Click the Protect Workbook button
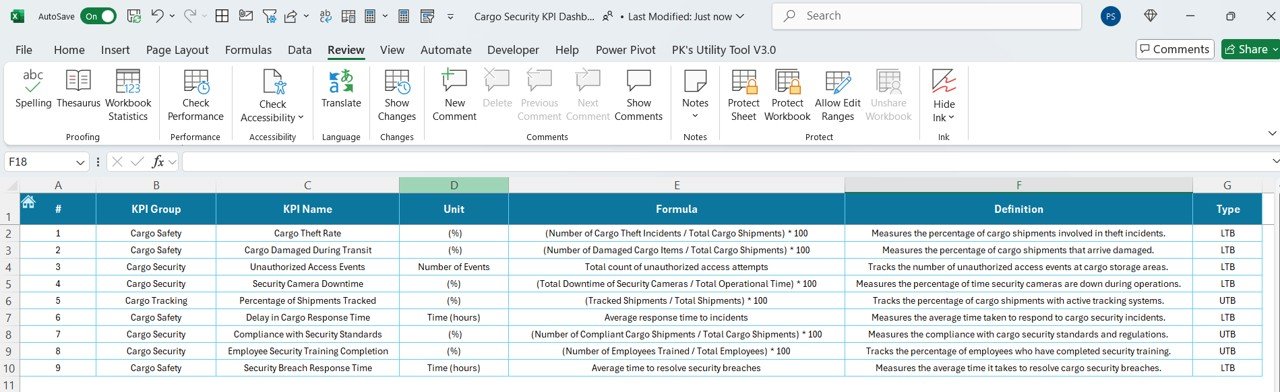Screen dimensions: 1280x392 coord(787,95)
